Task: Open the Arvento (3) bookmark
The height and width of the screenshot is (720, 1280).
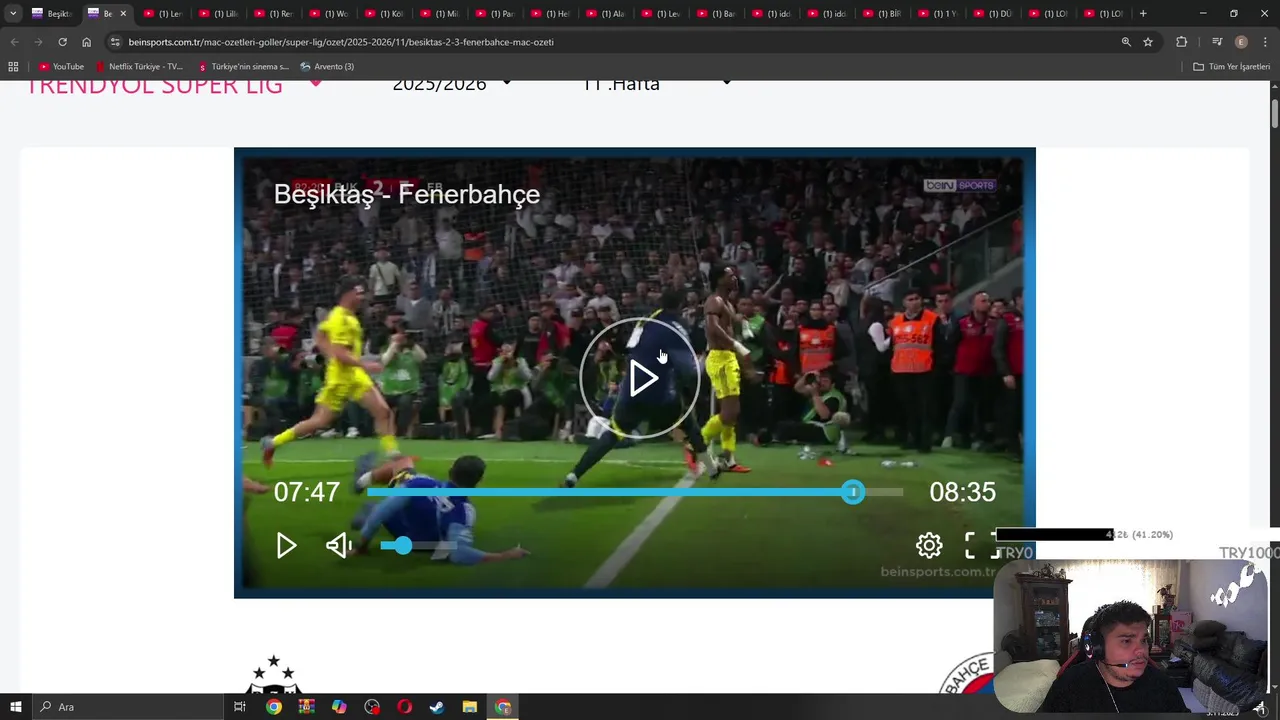Action: 328,66
